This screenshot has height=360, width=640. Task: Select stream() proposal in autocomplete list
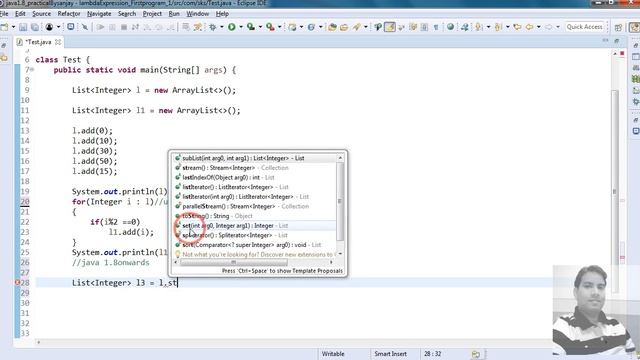click(x=255, y=168)
